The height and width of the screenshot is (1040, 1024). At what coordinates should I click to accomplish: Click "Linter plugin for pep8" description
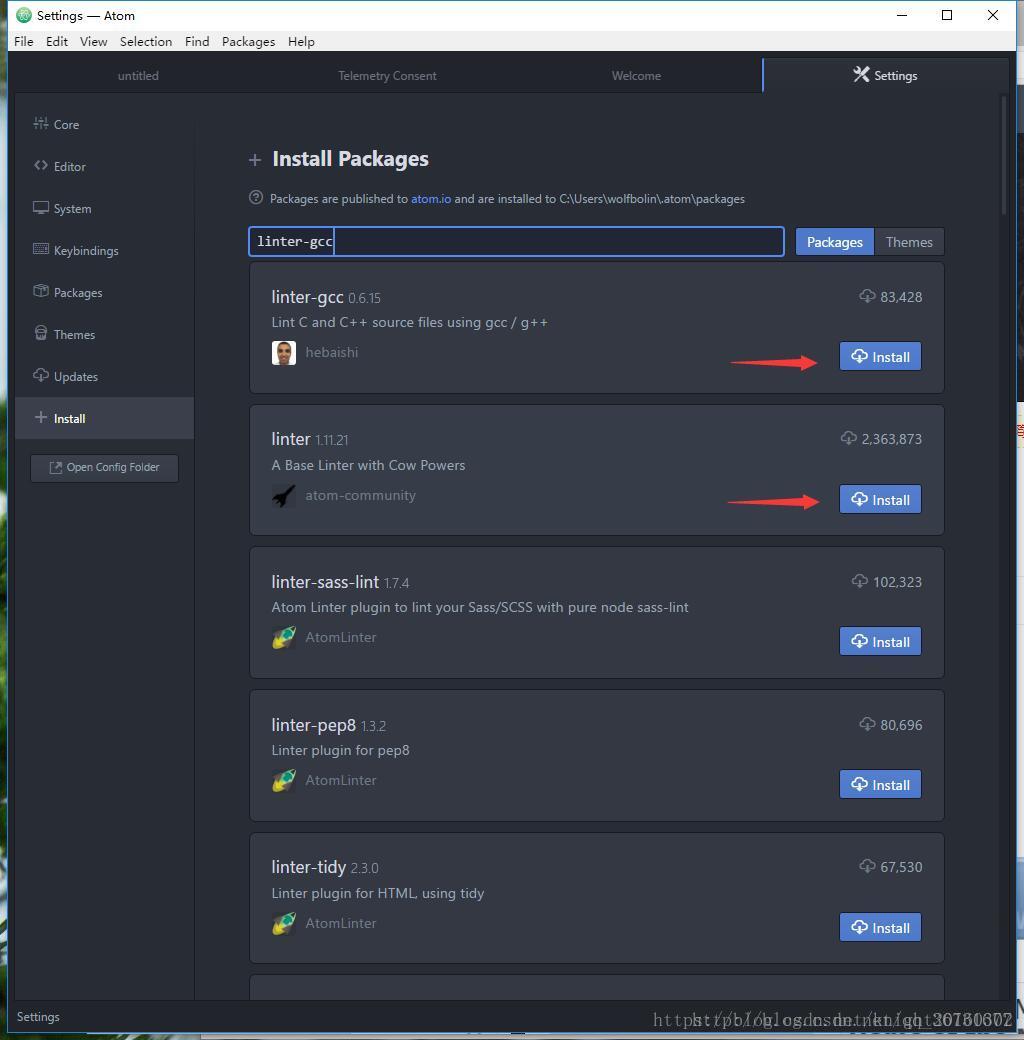pos(340,750)
